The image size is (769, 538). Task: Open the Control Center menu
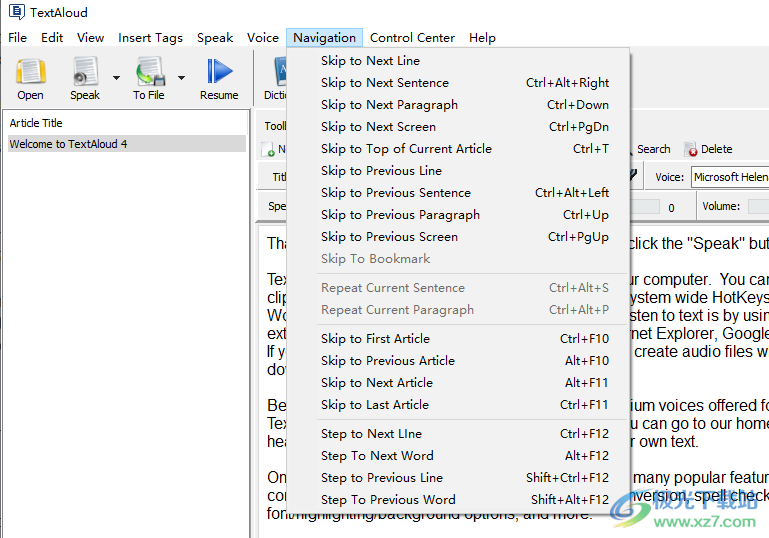pyautogui.click(x=412, y=38)
